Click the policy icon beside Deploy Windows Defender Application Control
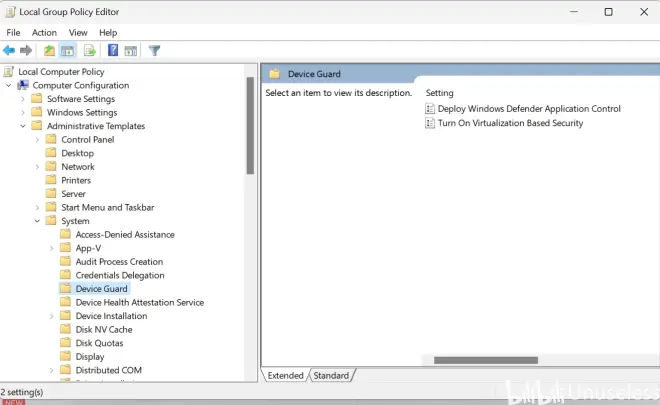This screenshot has width=660, height=405. [430, 109]
